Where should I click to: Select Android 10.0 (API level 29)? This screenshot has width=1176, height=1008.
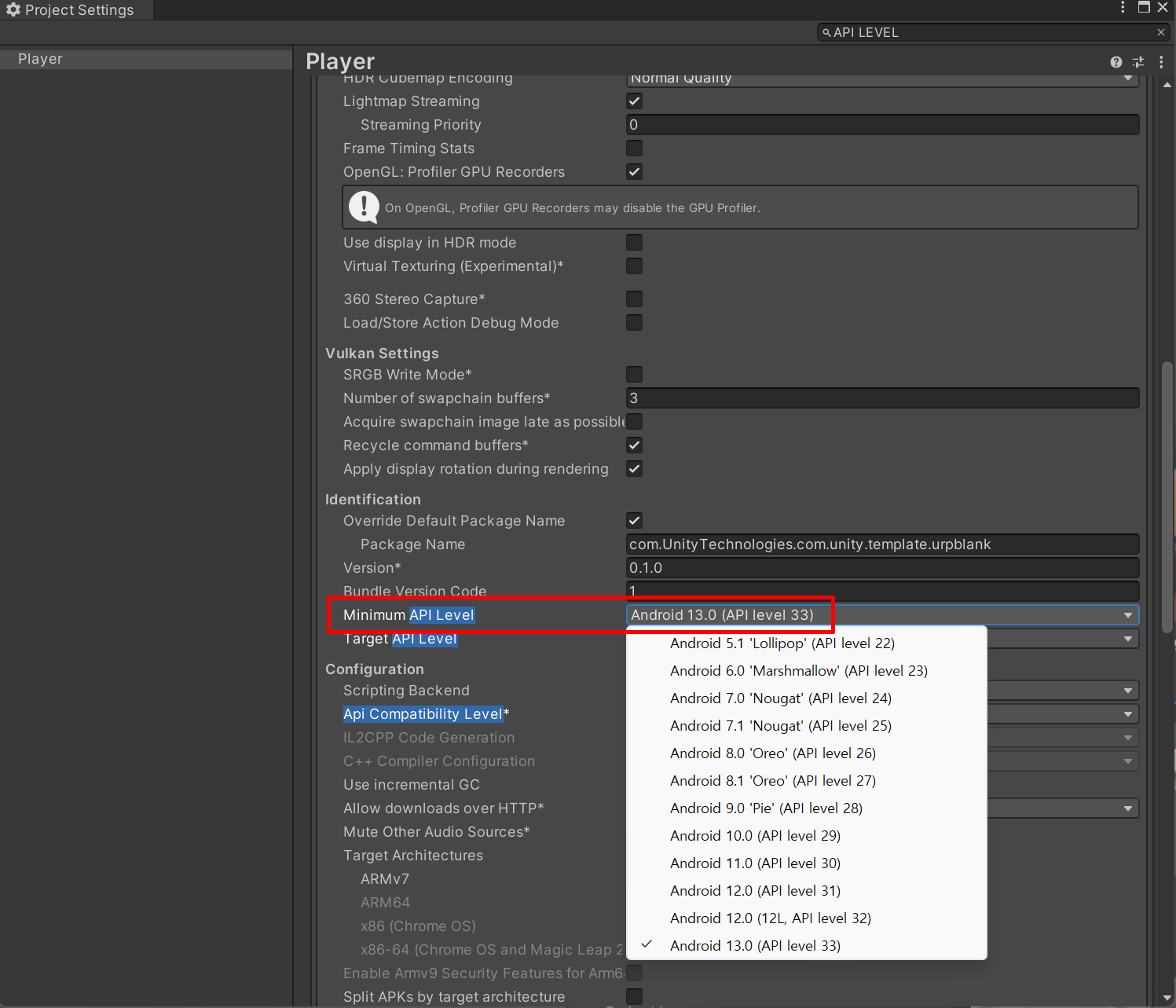[755, 836]
